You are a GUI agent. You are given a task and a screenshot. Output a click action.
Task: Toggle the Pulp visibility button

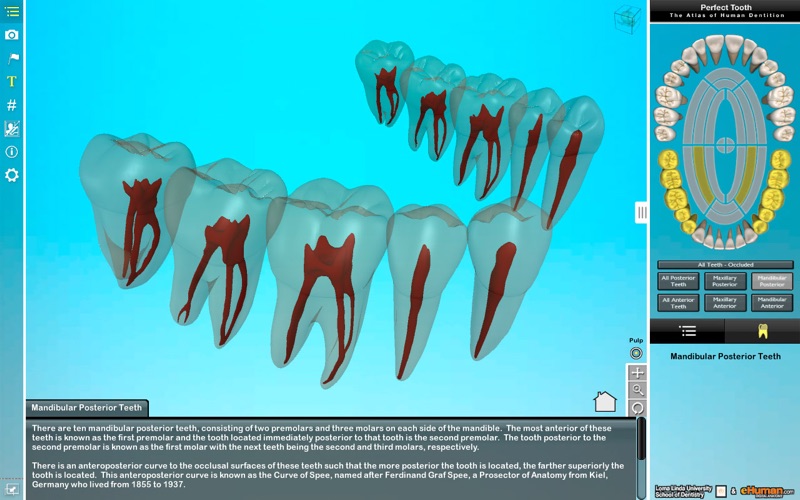(x=636, y=353)
